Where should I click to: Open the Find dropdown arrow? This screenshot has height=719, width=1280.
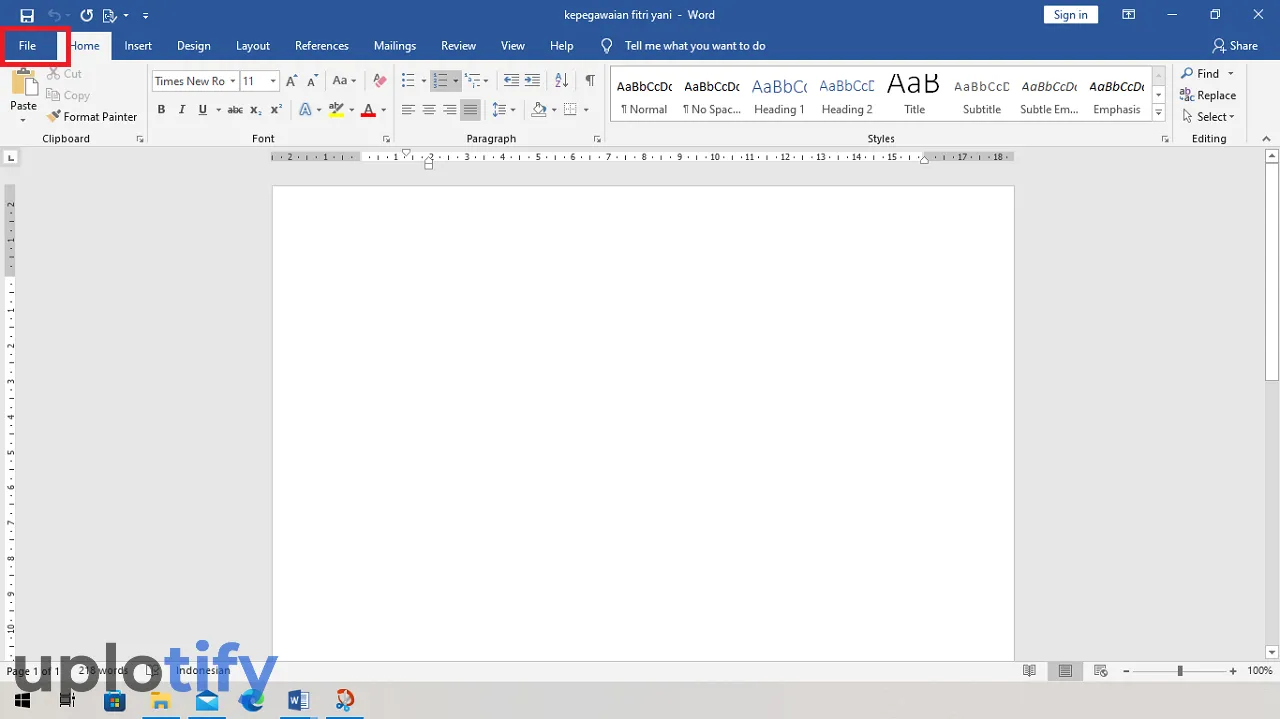(x=1231, y=74)
